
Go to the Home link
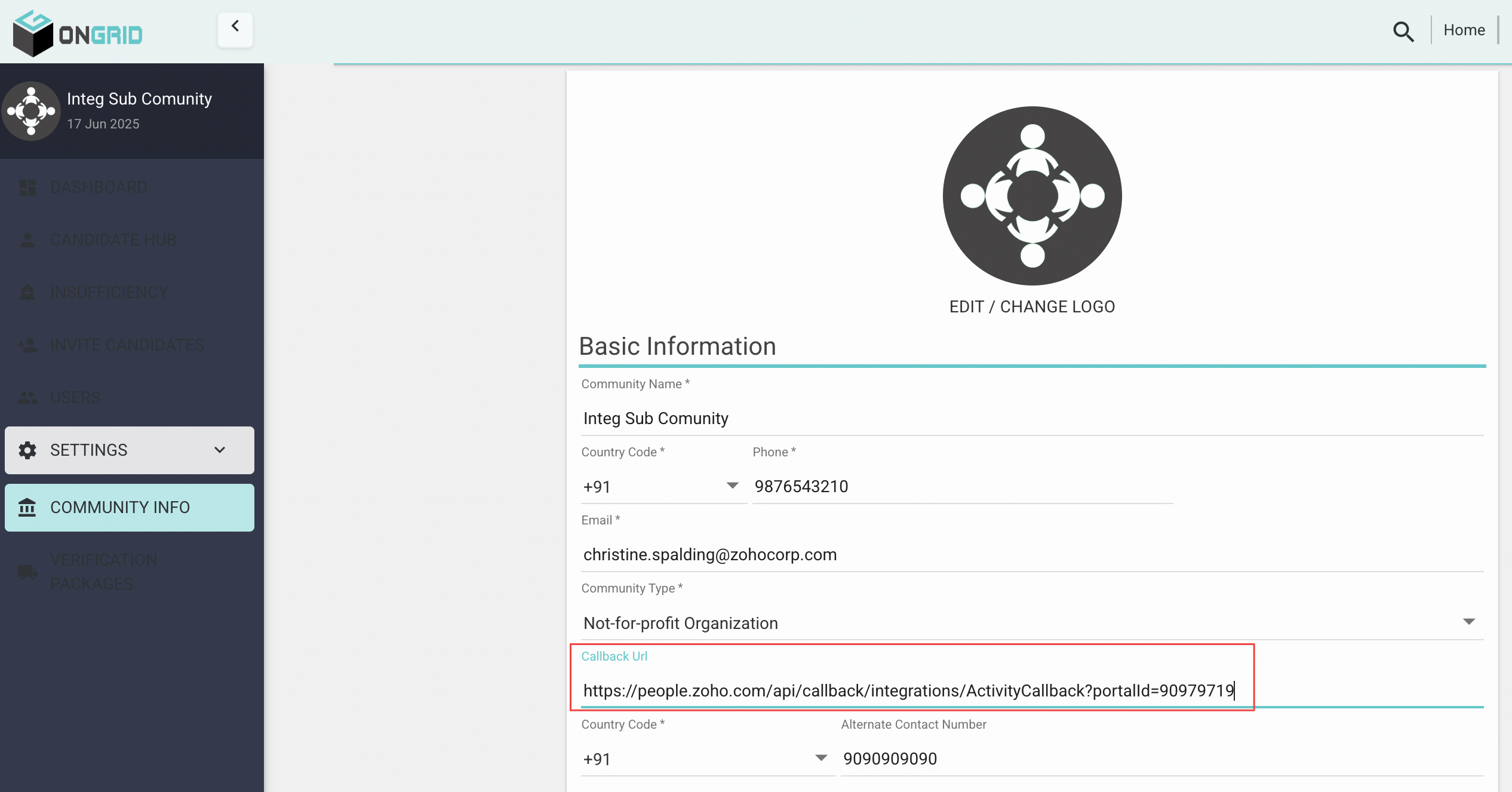[x=1464, y=30]
